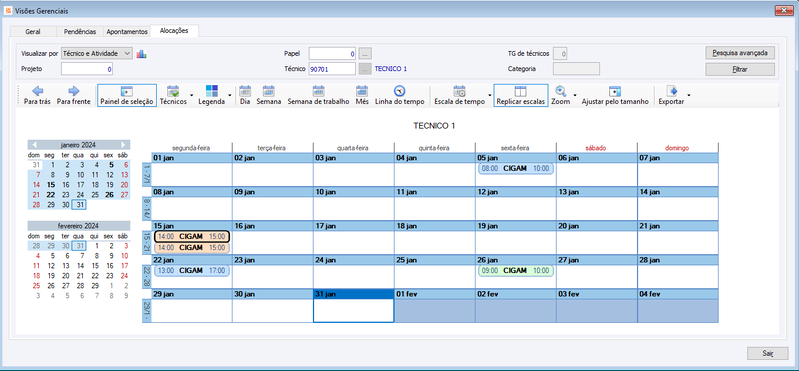Click the Categoria field

pyautogui.click(x=576, y=69)
